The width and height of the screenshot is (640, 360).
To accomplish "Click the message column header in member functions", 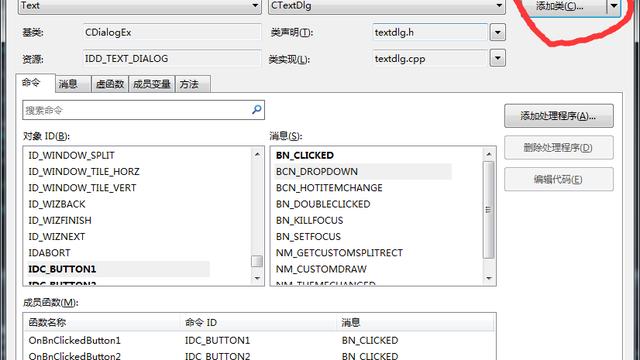I will pyautogui.click(x=416, y=322).
